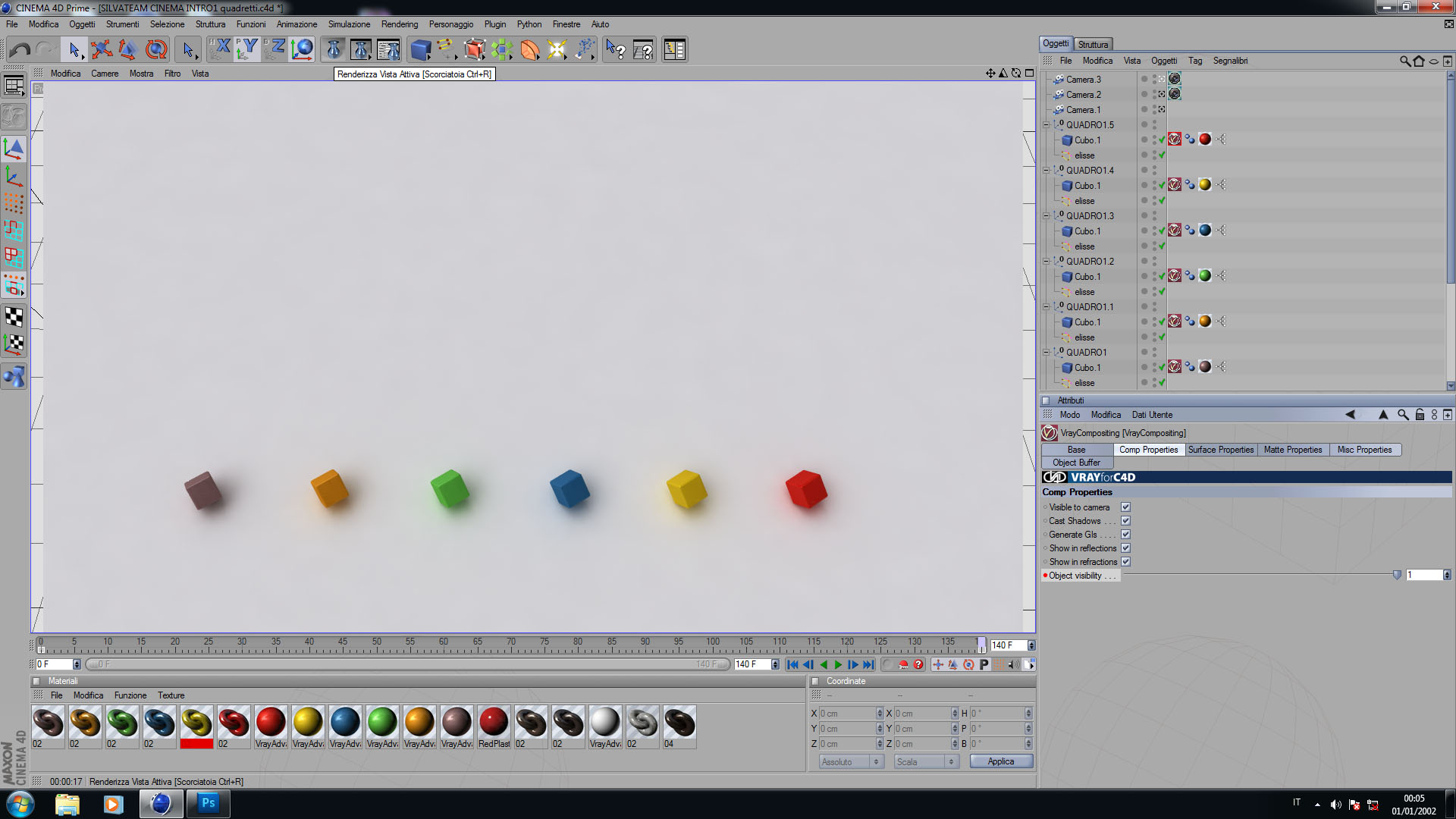Select the red VrayAdv material thumbnail

[x=271, y=722]
